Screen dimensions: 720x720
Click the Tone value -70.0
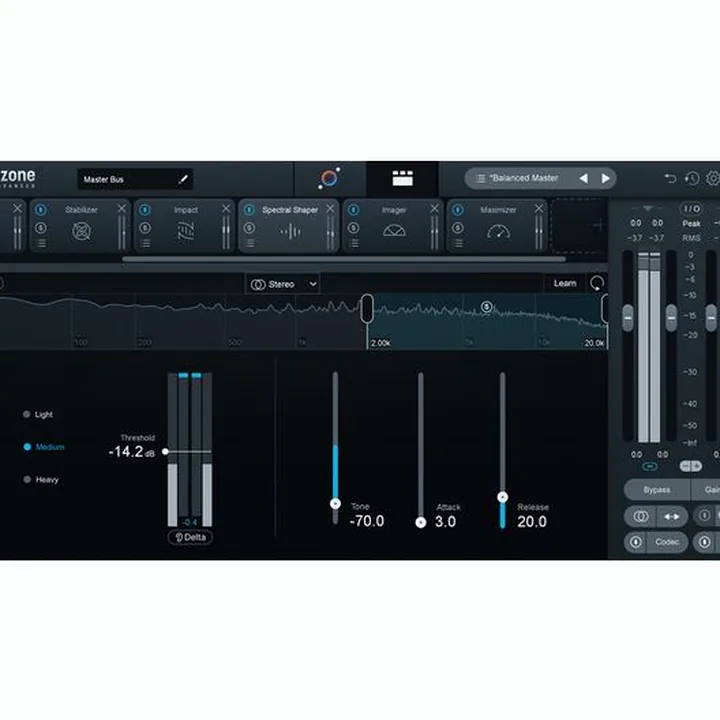point(367,521)
